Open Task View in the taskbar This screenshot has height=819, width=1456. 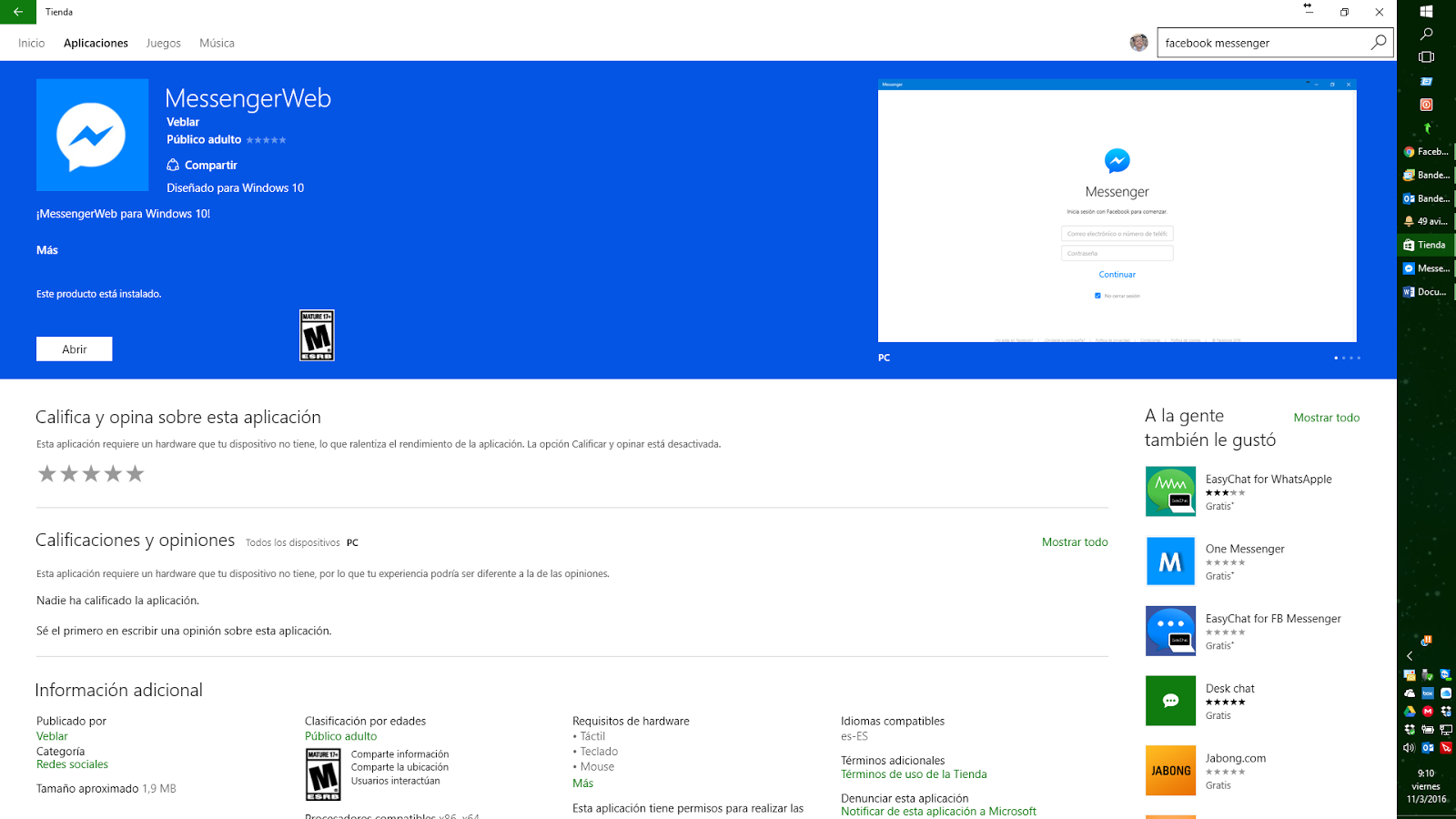pos(1426,56)
